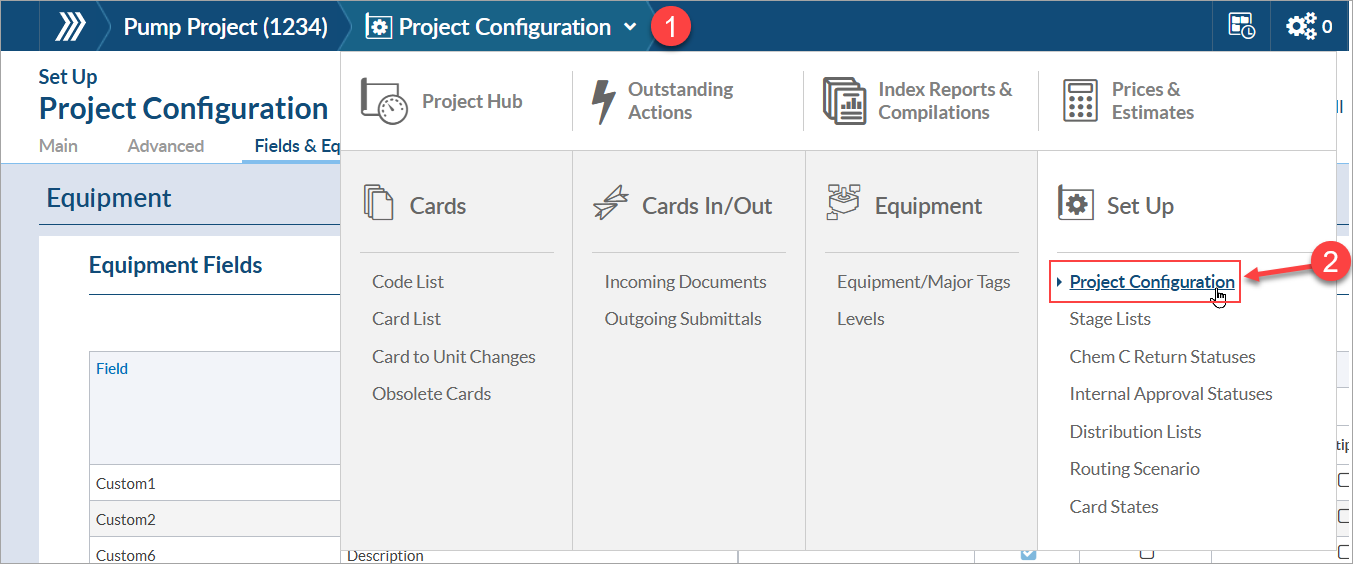Tick the empty checkbox in Description row
Viewport: 1353px width, 564px height.
tap(1147, 554)
